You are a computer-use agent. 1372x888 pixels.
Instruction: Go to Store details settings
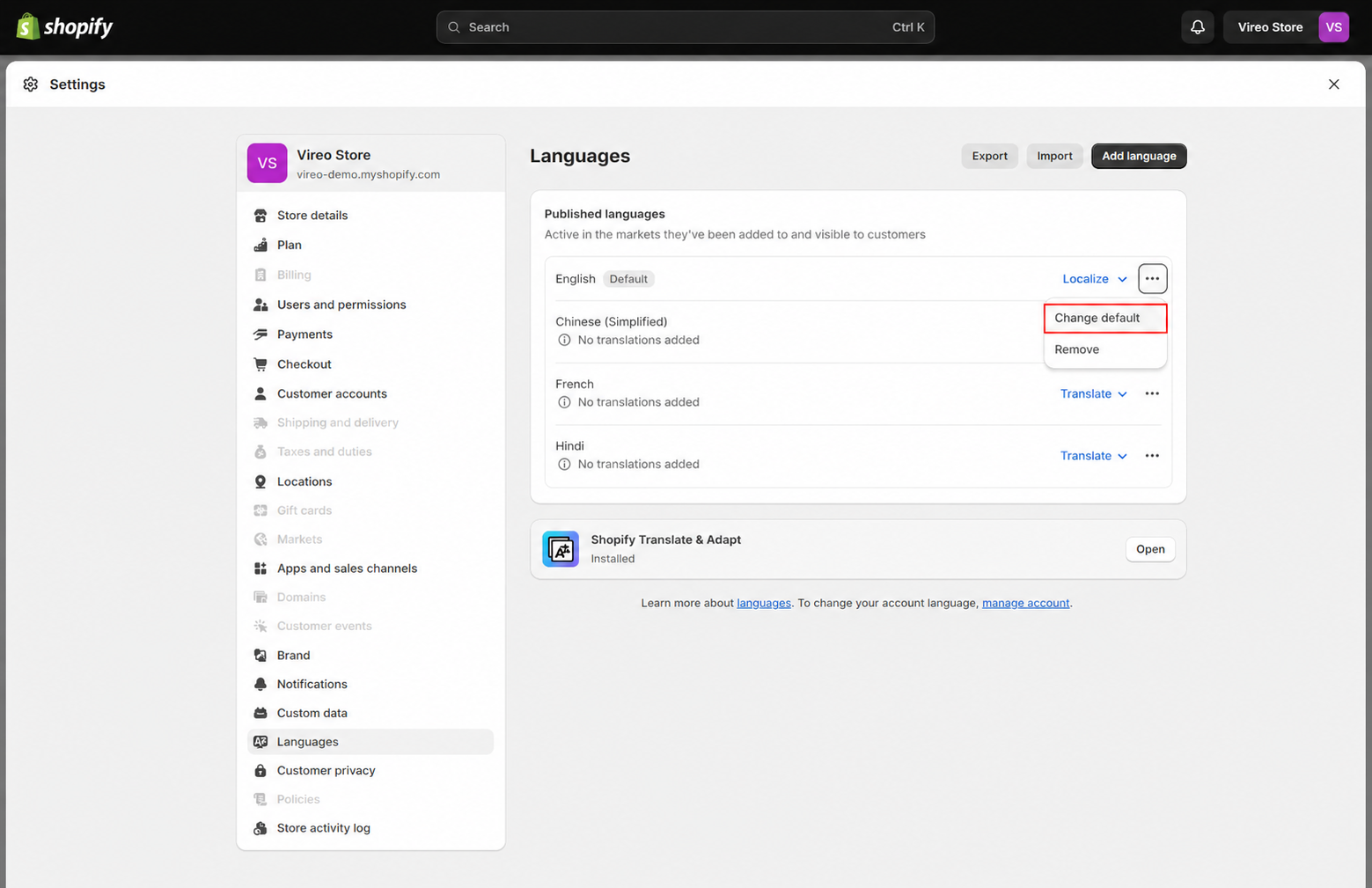[371, 216]
